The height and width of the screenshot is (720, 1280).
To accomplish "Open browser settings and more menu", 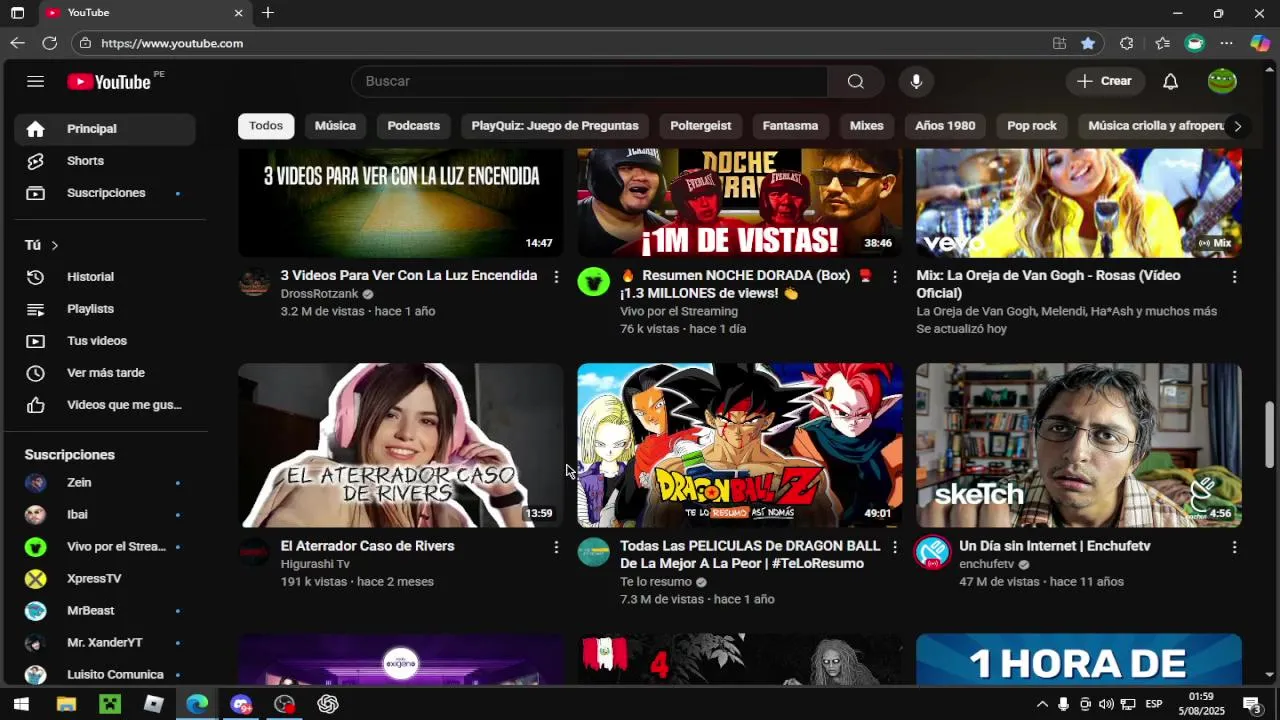I will point(1227,43).
